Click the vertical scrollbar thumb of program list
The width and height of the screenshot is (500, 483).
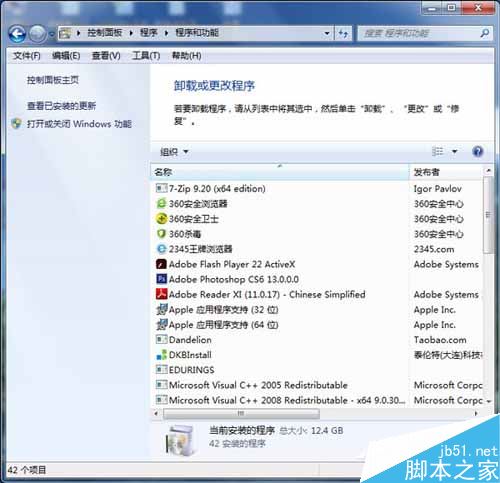(x=488, y=215)
